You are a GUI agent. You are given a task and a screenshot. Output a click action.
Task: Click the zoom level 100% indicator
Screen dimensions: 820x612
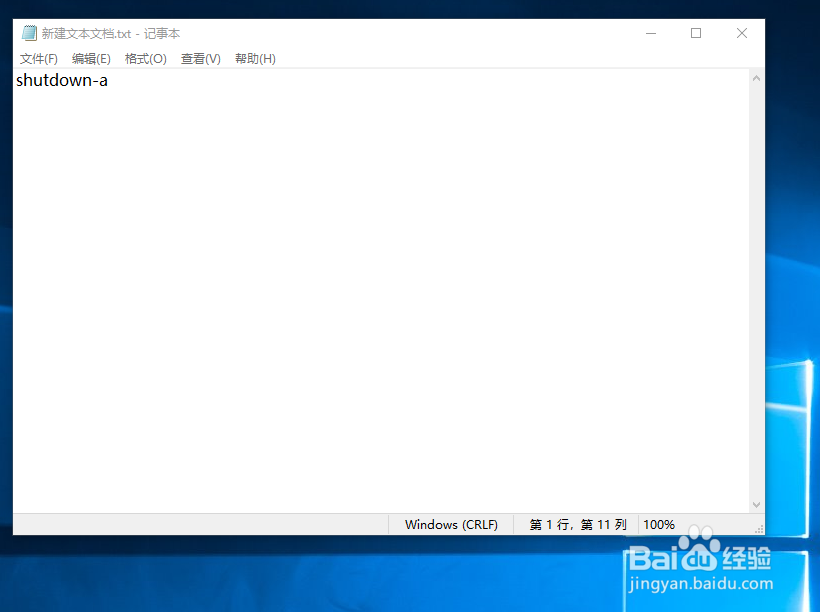click(659, 524)
